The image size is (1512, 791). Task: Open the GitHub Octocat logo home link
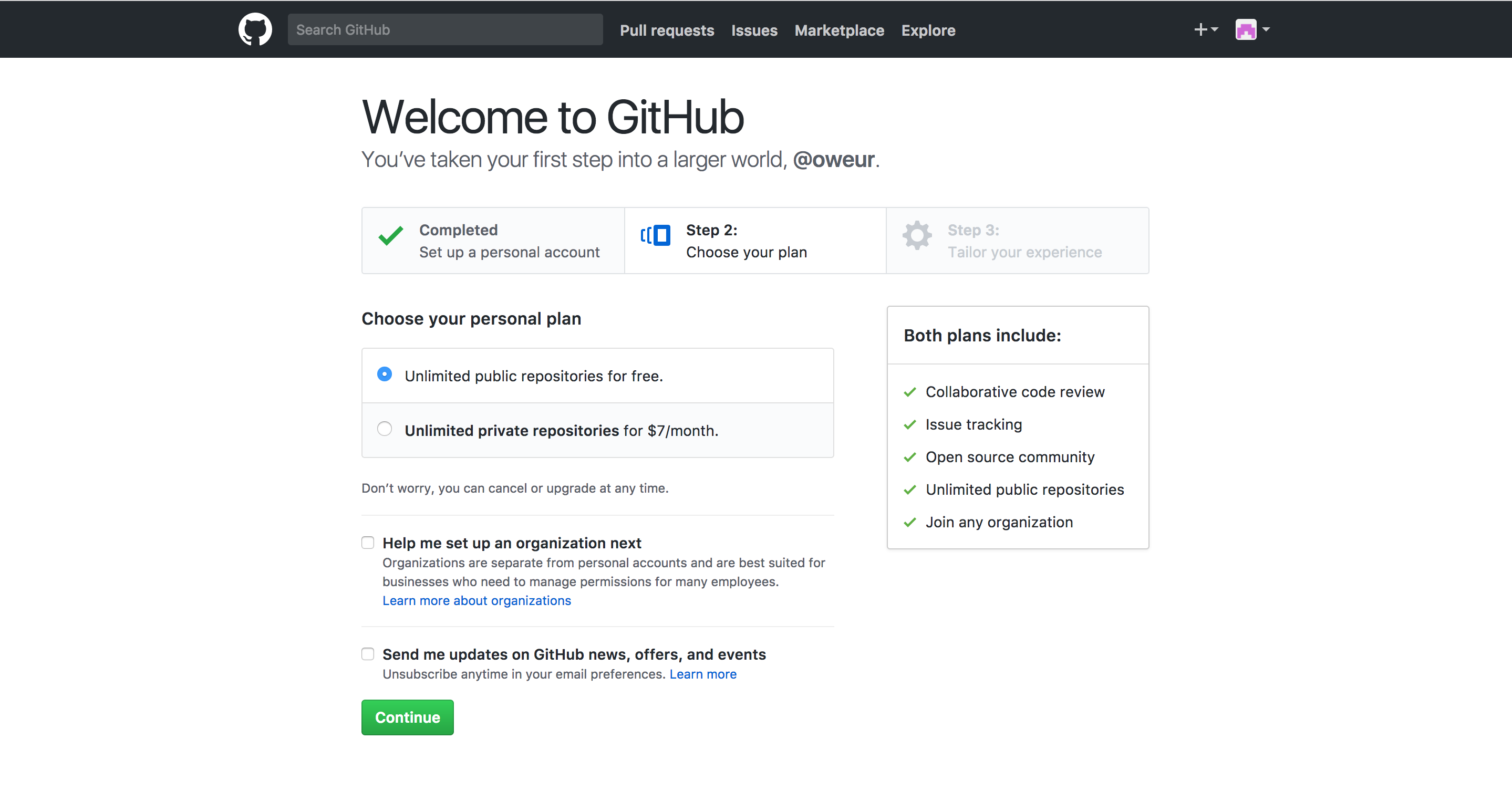(255, 29)
